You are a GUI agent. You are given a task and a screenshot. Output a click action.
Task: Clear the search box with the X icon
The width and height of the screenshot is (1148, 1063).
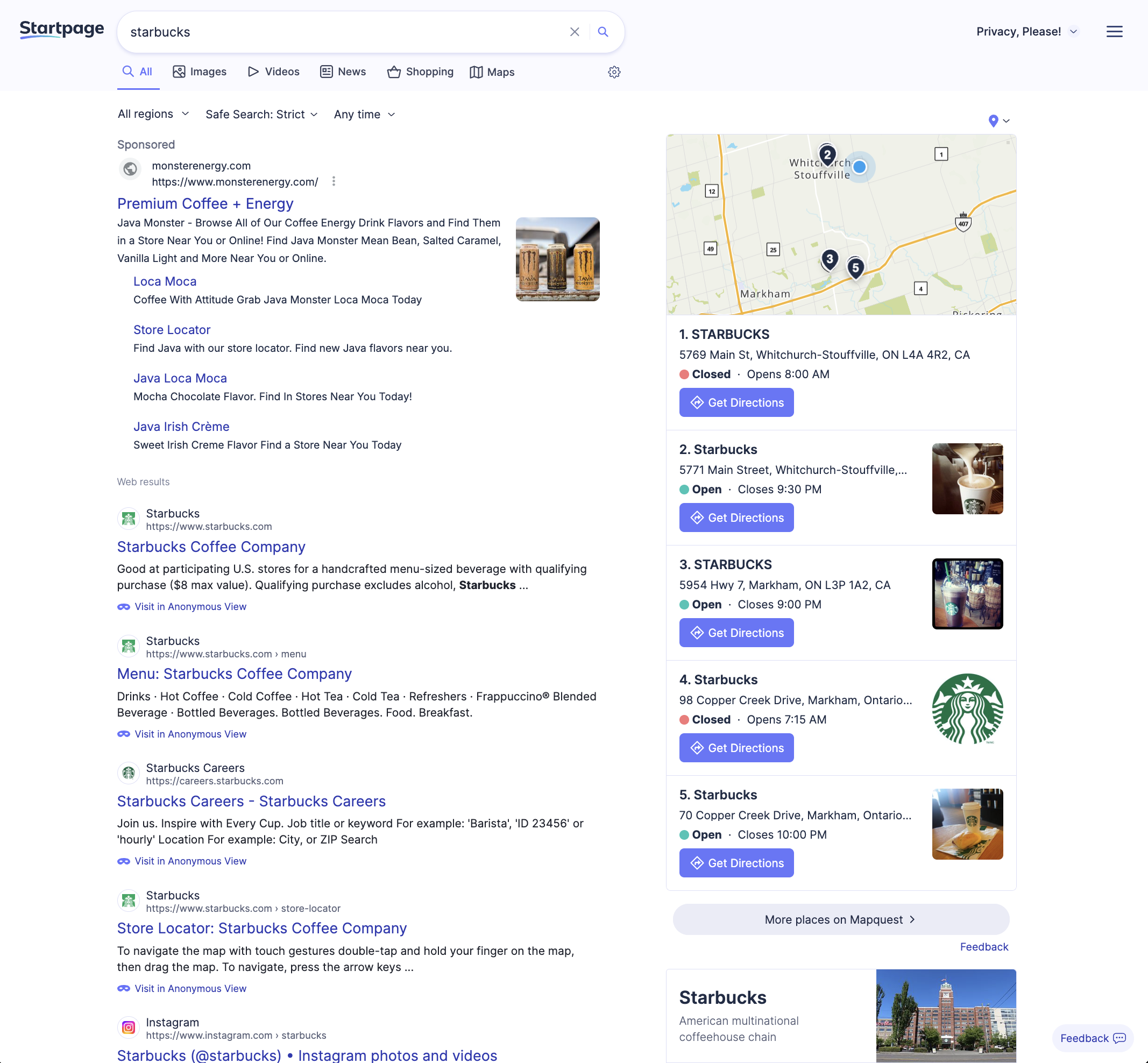coord(574,32)
